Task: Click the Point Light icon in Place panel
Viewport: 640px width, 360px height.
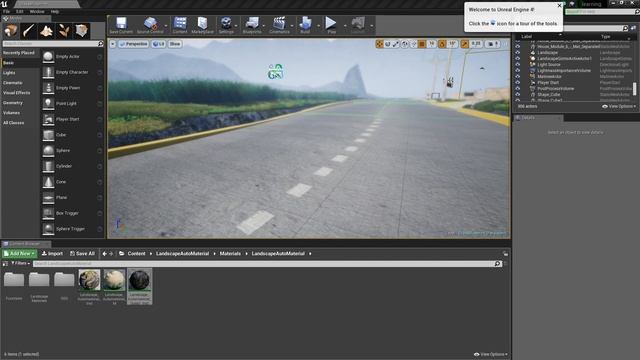Action: click(x=48, y=104)
